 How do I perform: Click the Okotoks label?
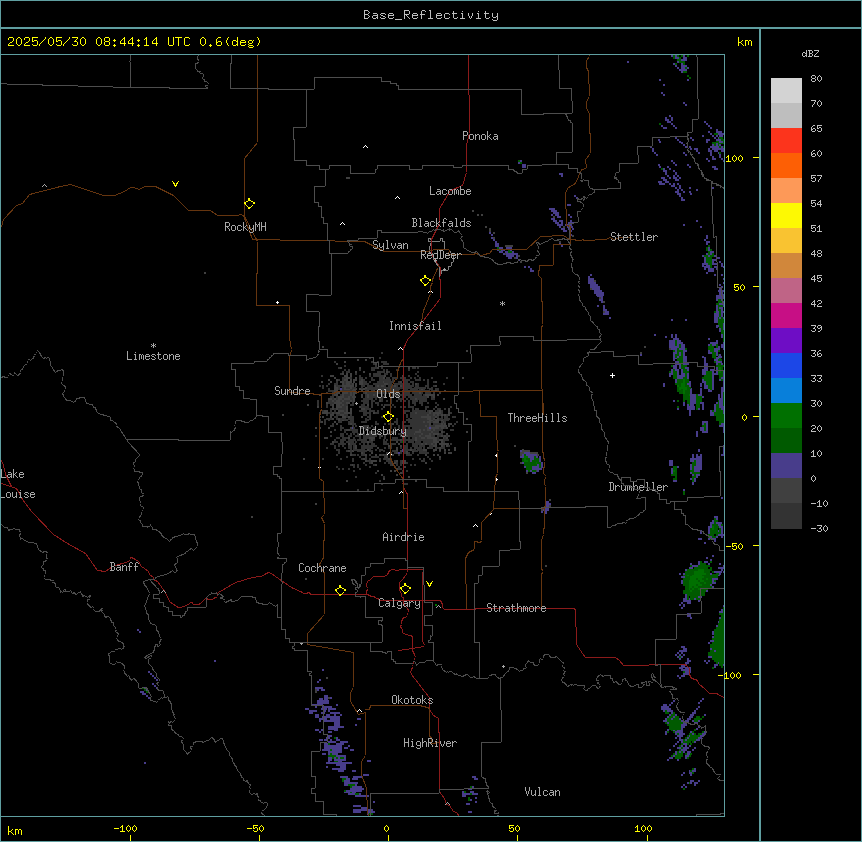(x=412, y=700)
